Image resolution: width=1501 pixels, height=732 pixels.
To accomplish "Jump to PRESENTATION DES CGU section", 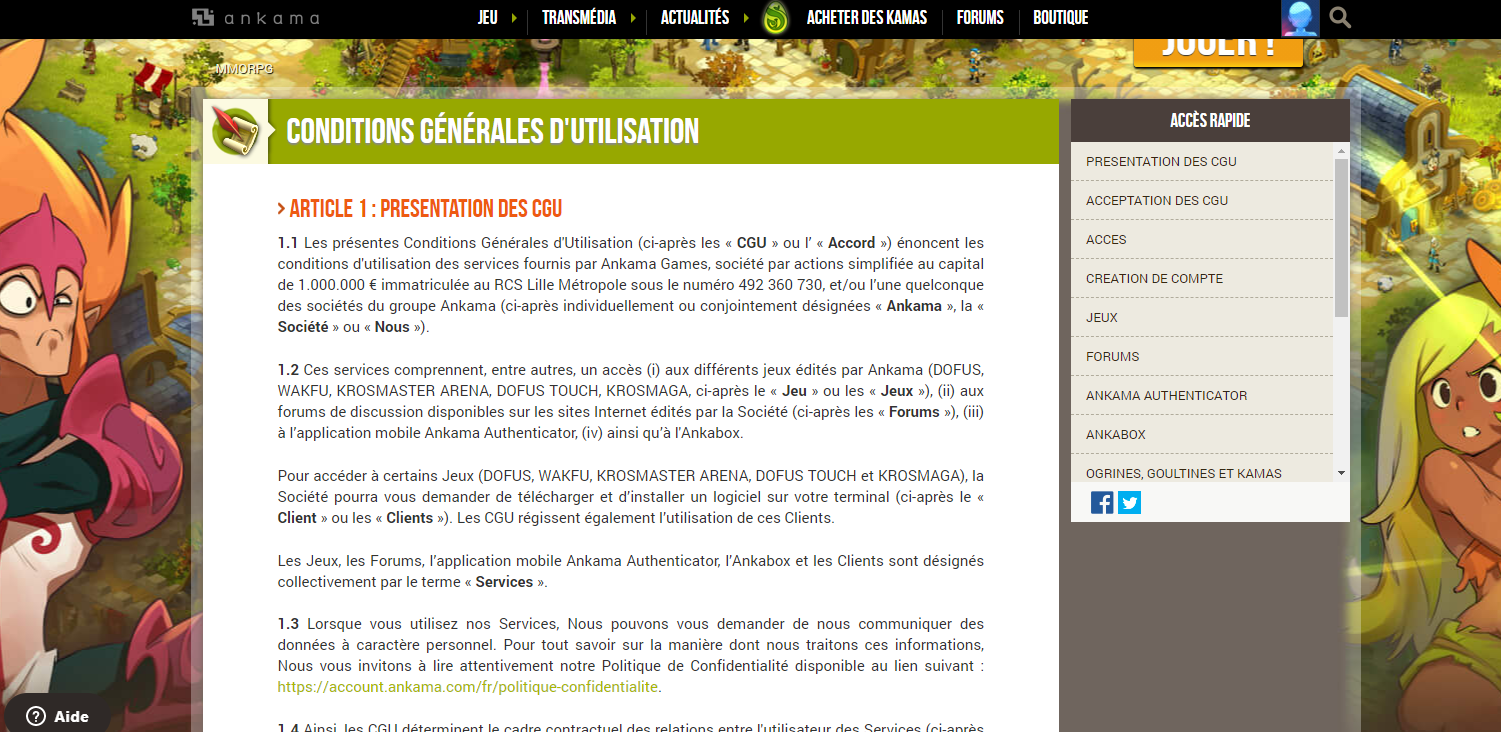I will point(1202,161).
